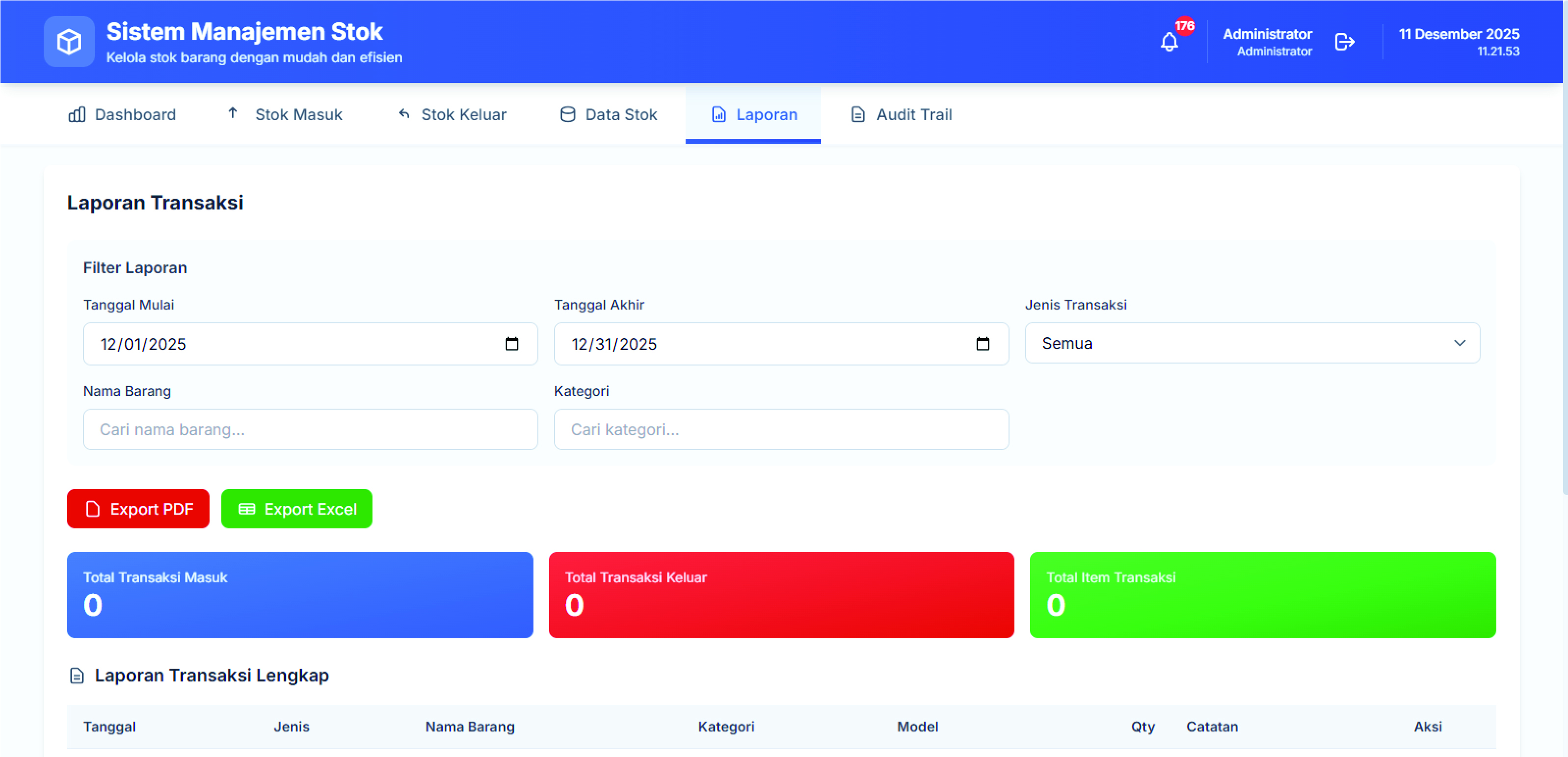Click the chevron arrow on Semua select
1568x757 pixels.
pos(1460,343)
